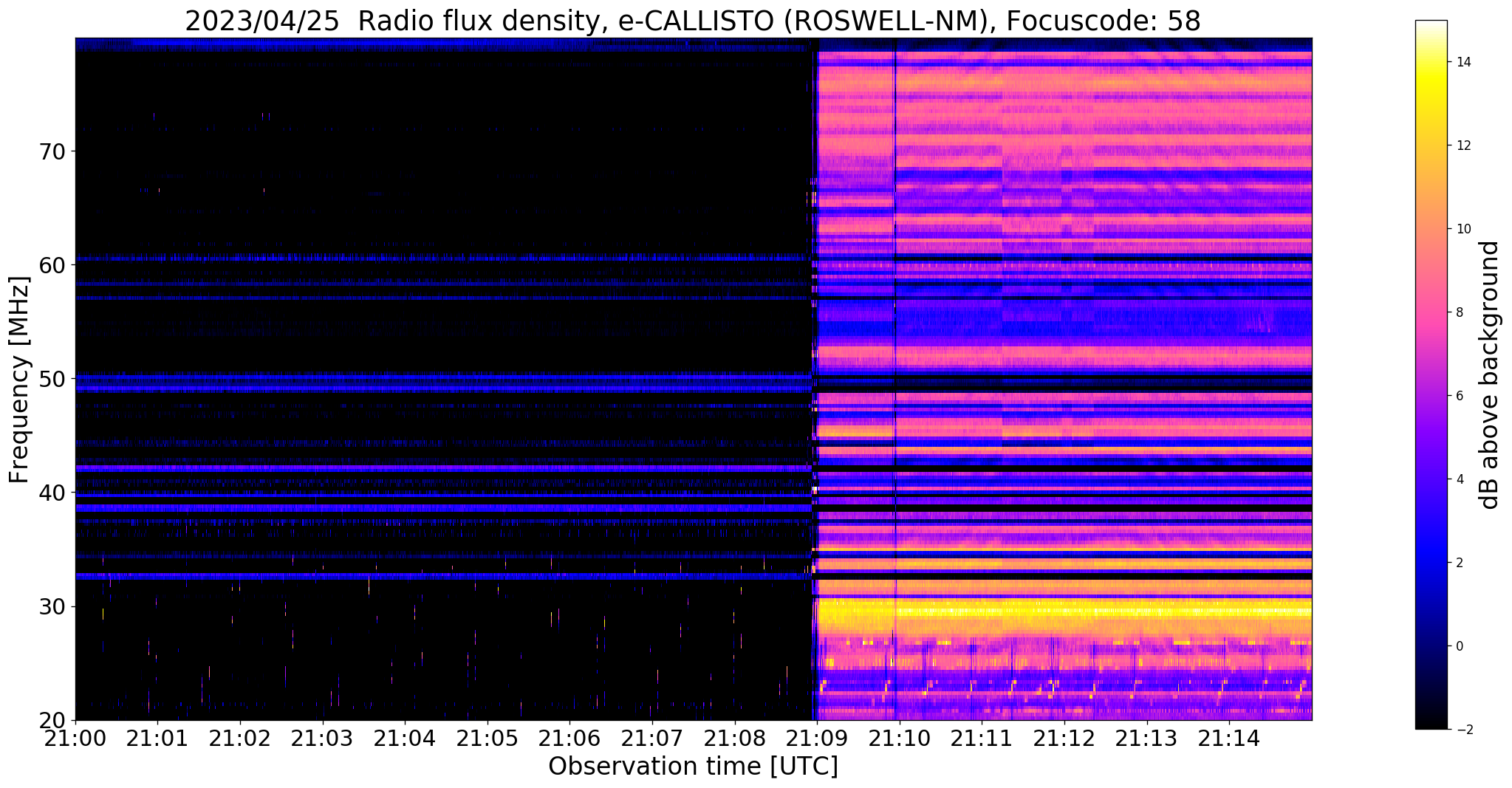Click the 21:11 time tick label
This screenshot has height=788, width=1512.
[x=982, y=737]
